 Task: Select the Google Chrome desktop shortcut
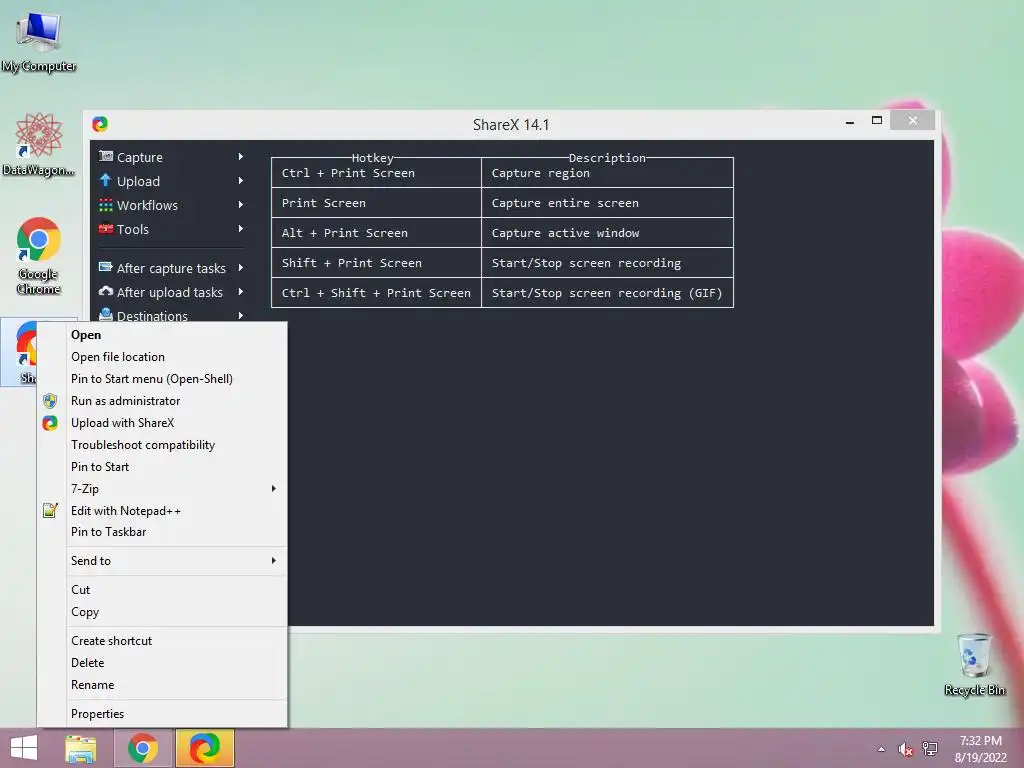pyautogui.click(x=39, y=256)
